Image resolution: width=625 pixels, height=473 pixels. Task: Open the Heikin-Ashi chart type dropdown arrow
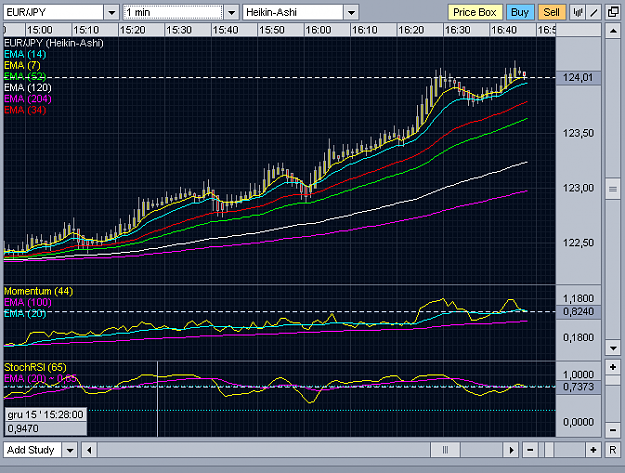pyautogui.click(x=351, y=12)
